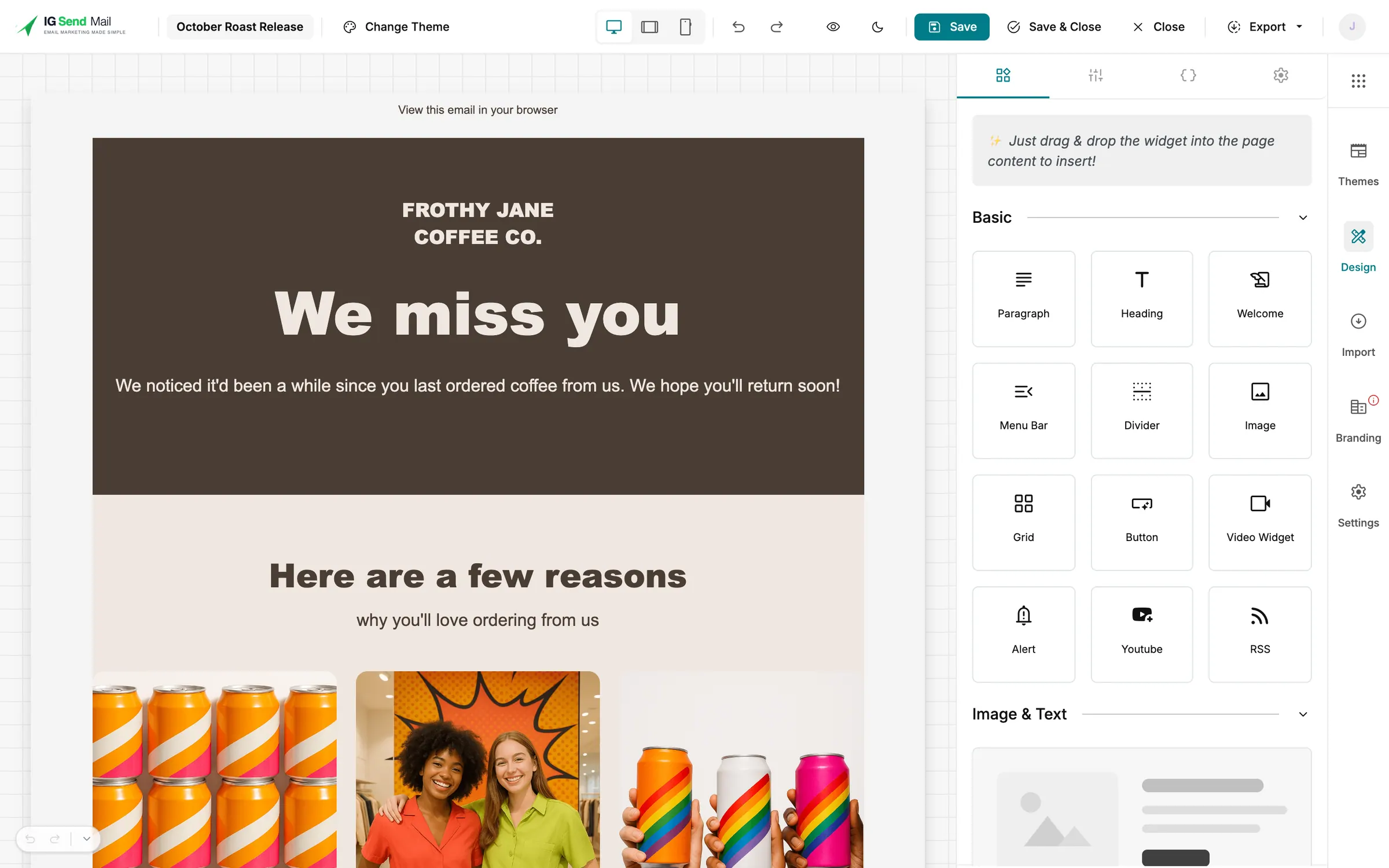The width and height of the screenshot is (1389, 868).
Task: Select the two smiling women image
Action: pos(477,770)
